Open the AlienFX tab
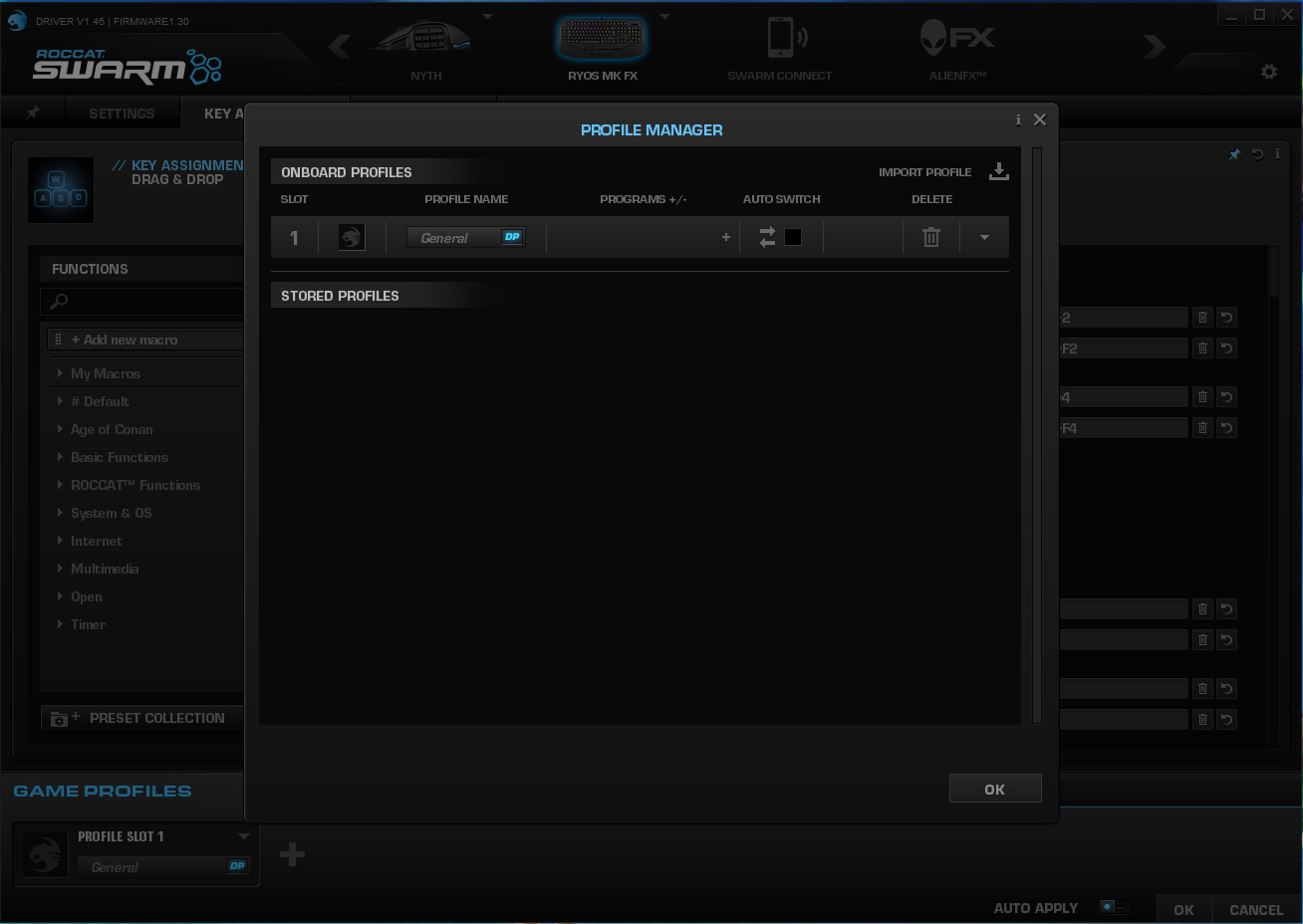 957,50
